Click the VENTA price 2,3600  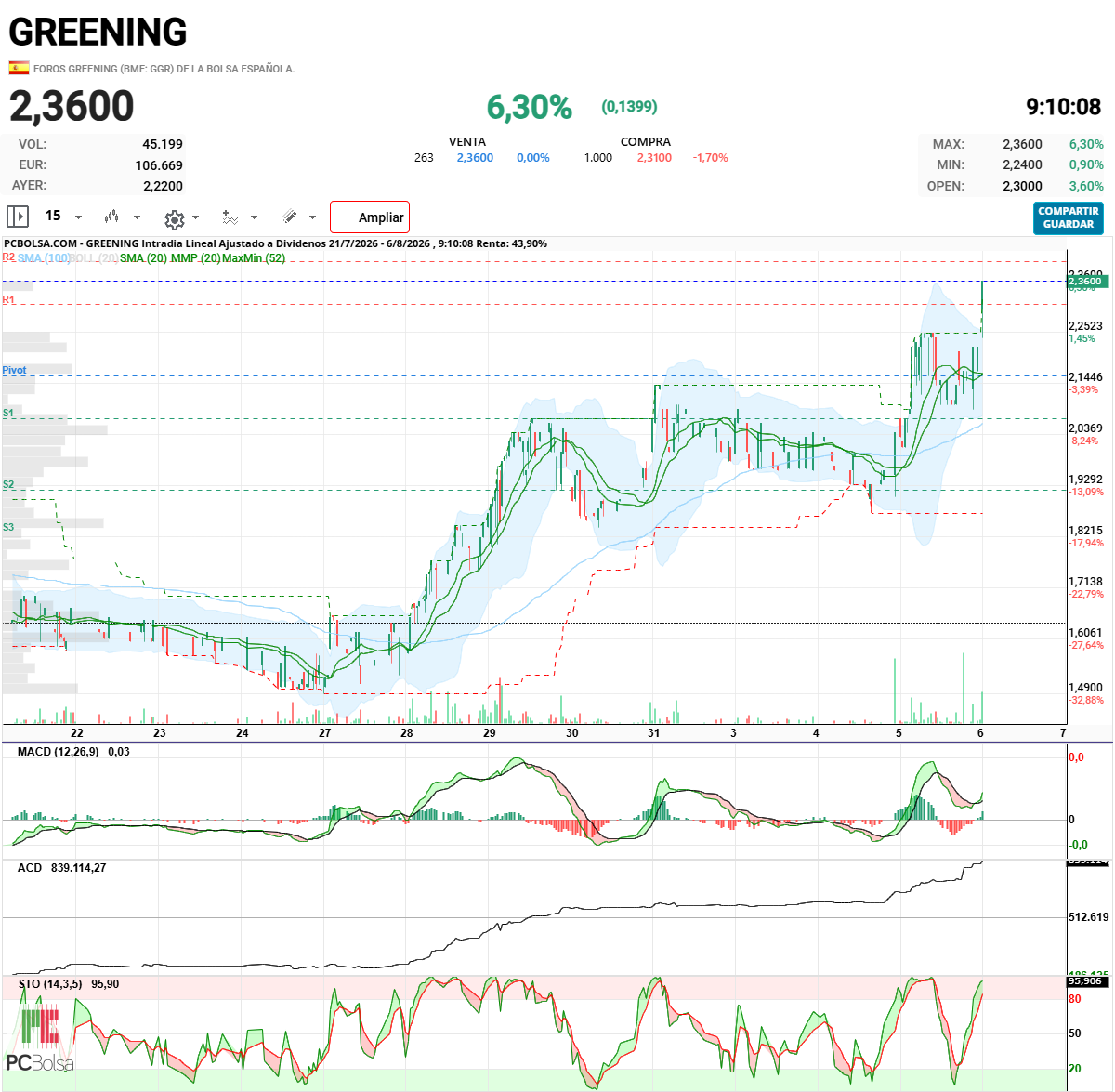click(x=475, y=158)
